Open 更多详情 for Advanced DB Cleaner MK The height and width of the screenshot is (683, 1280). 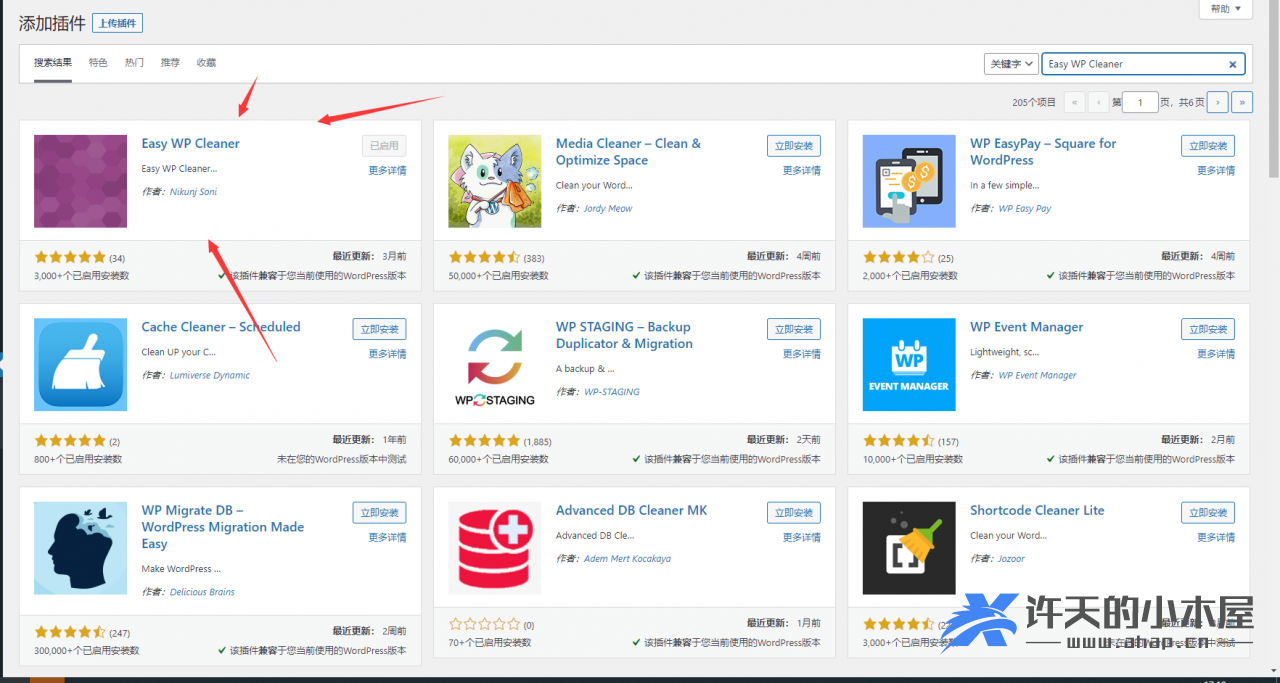802,538
